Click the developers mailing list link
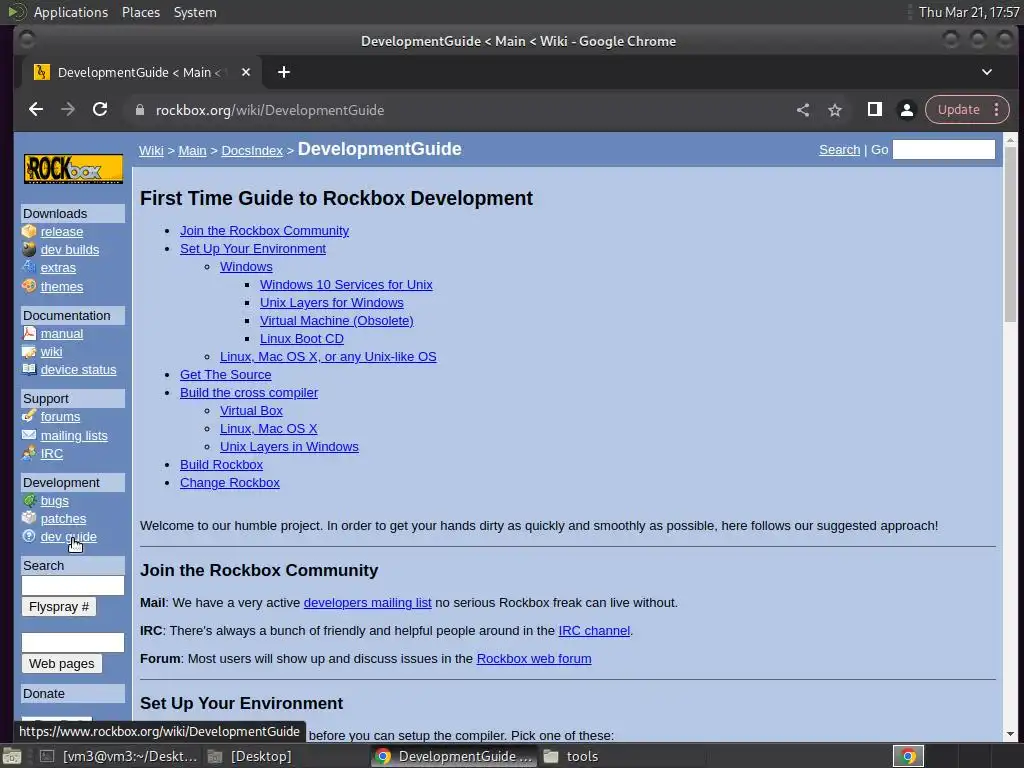1024x768 pixels. pos(368,603)
